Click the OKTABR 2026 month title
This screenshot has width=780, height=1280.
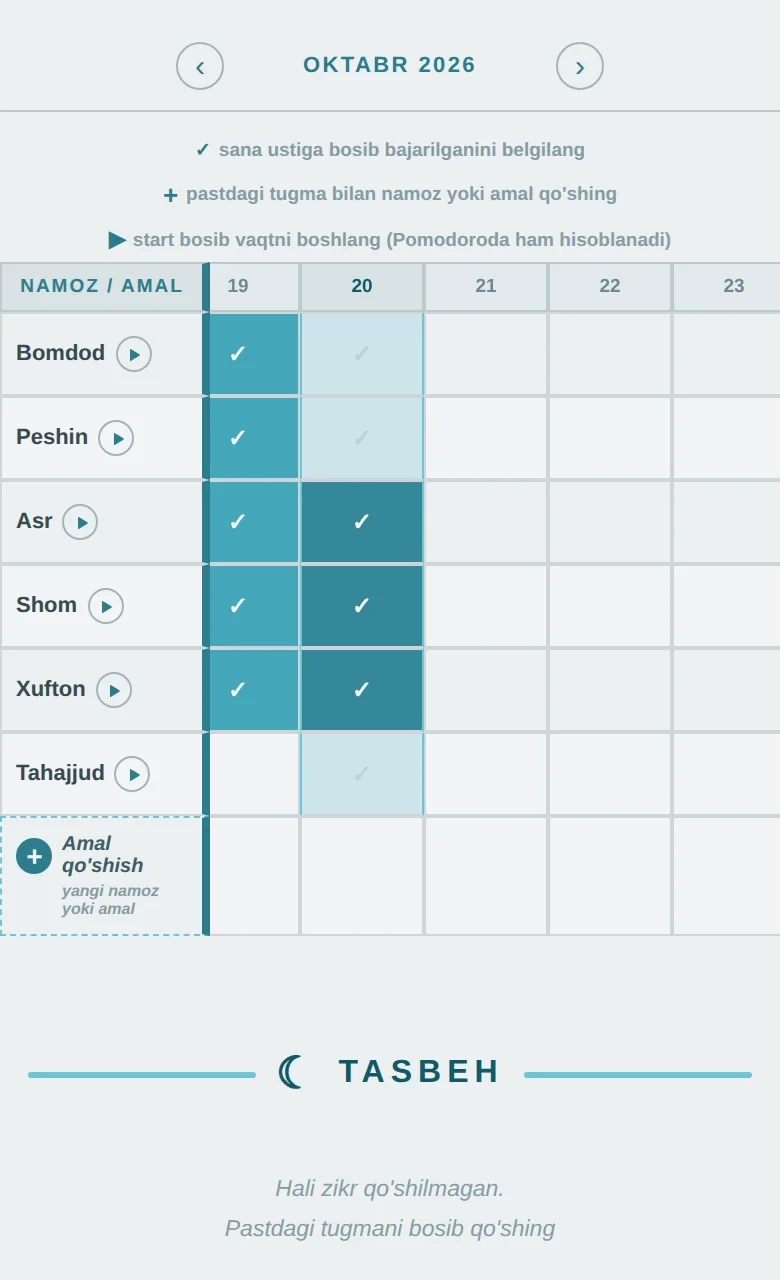coord(390,65)
